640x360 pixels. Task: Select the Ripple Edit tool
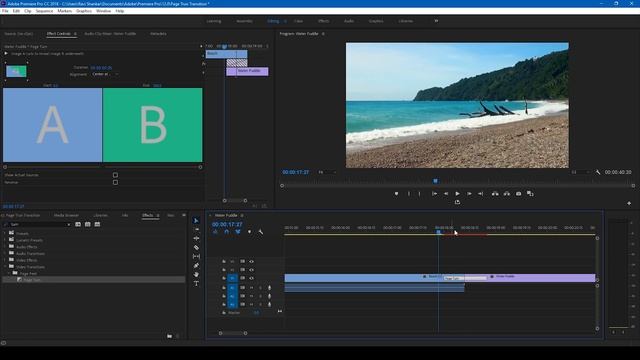196,238
